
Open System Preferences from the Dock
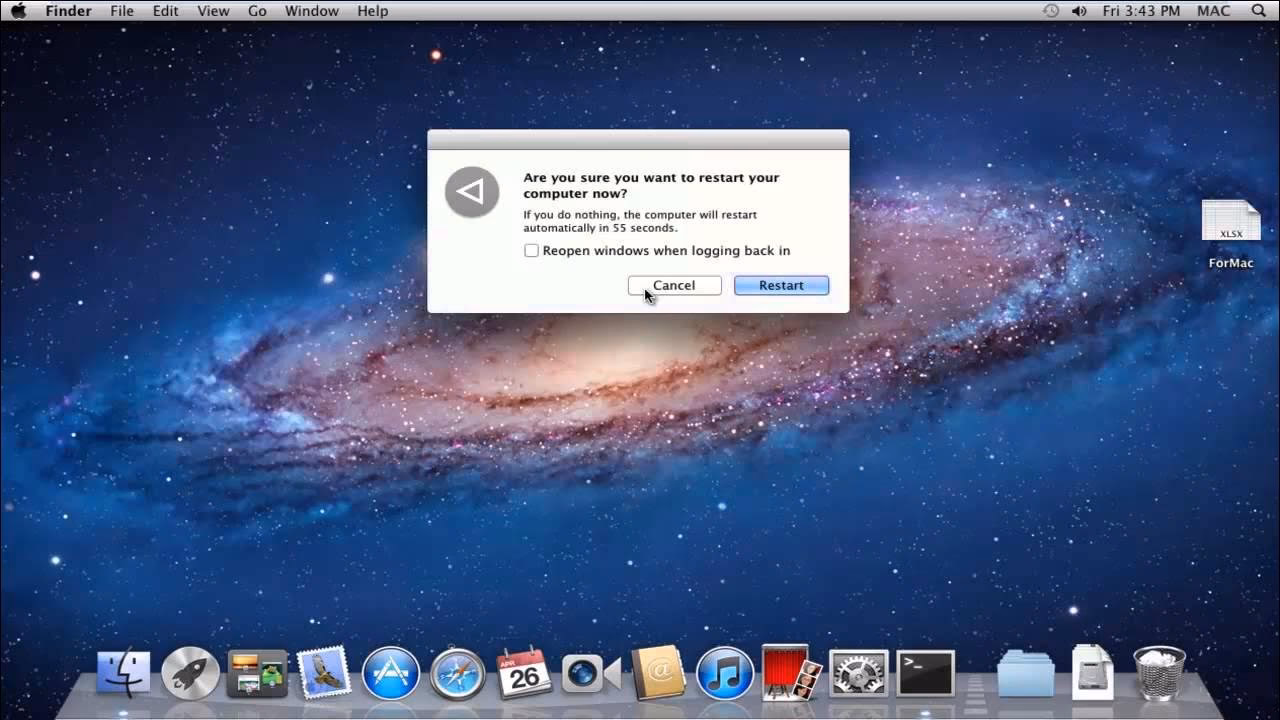pyautogui.click(x=857, y=673)
